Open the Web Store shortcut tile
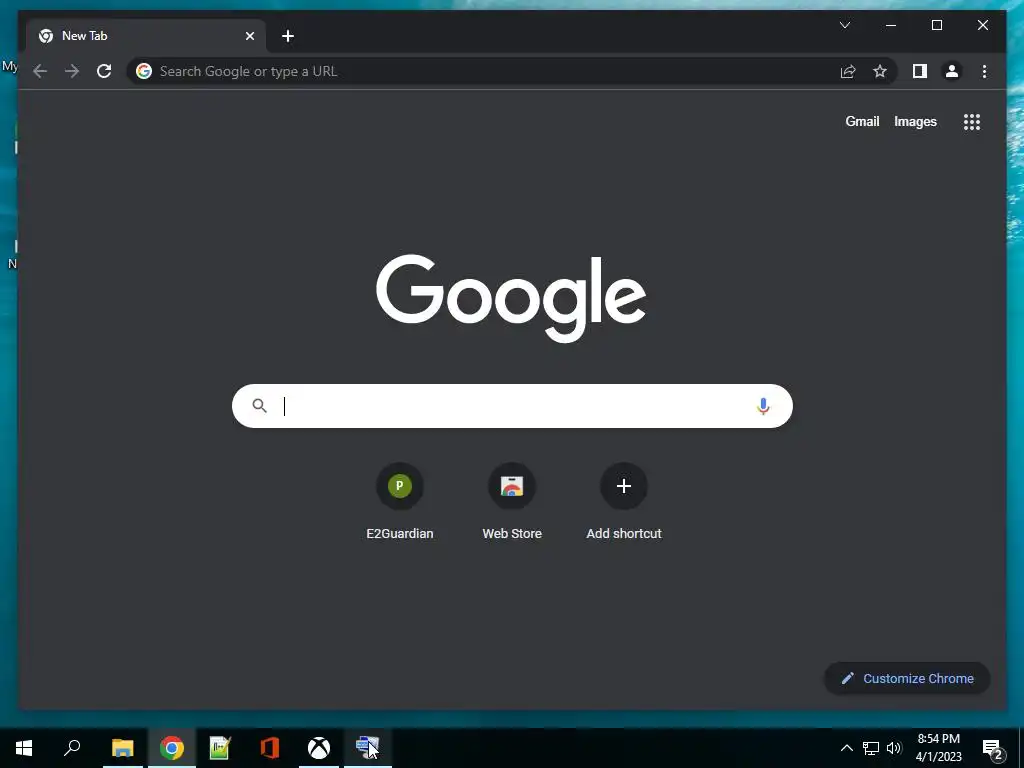 coord(512,502)
